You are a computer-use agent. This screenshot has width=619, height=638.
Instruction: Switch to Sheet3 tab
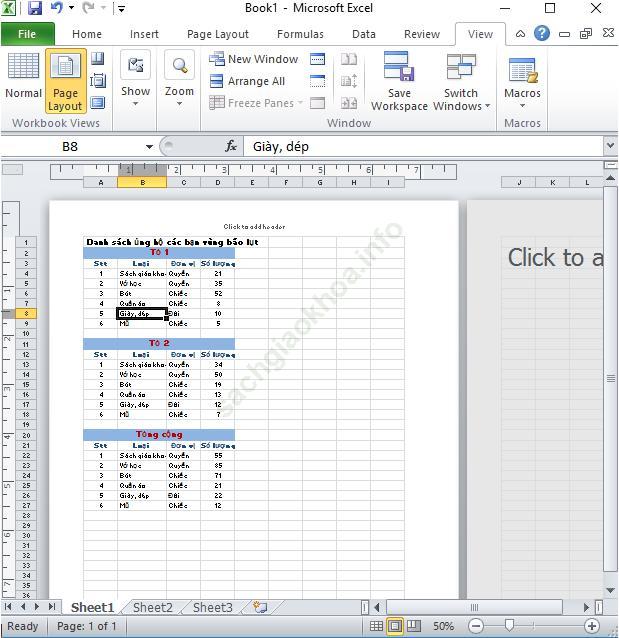[x=212, y=607]
